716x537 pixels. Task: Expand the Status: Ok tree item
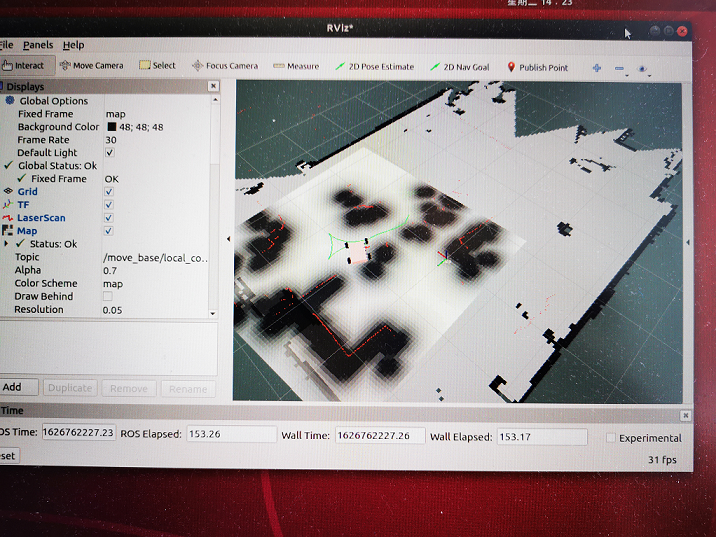pos(7,244)
